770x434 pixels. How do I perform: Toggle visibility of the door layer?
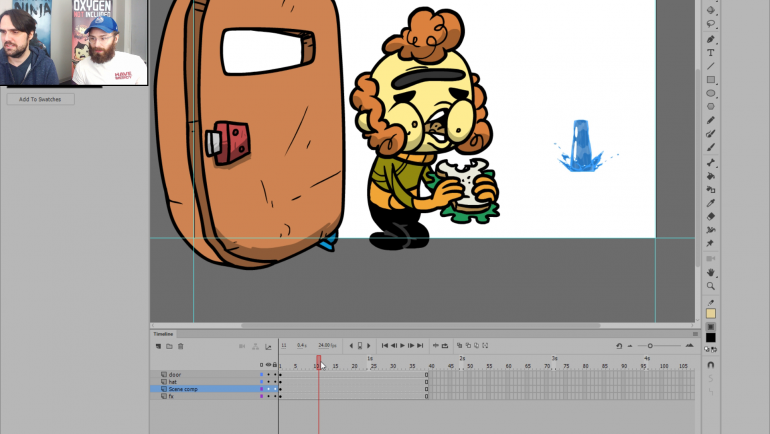268,375
